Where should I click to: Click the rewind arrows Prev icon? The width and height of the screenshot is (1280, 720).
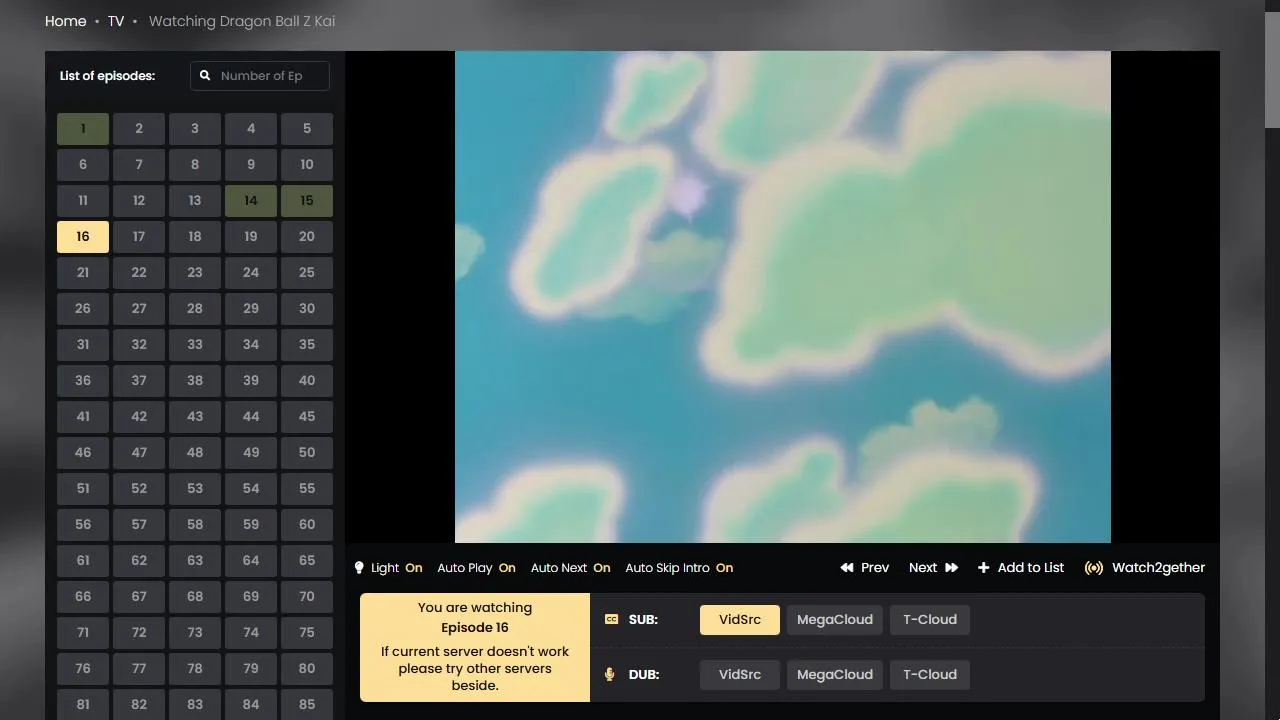tap(847, 567)
